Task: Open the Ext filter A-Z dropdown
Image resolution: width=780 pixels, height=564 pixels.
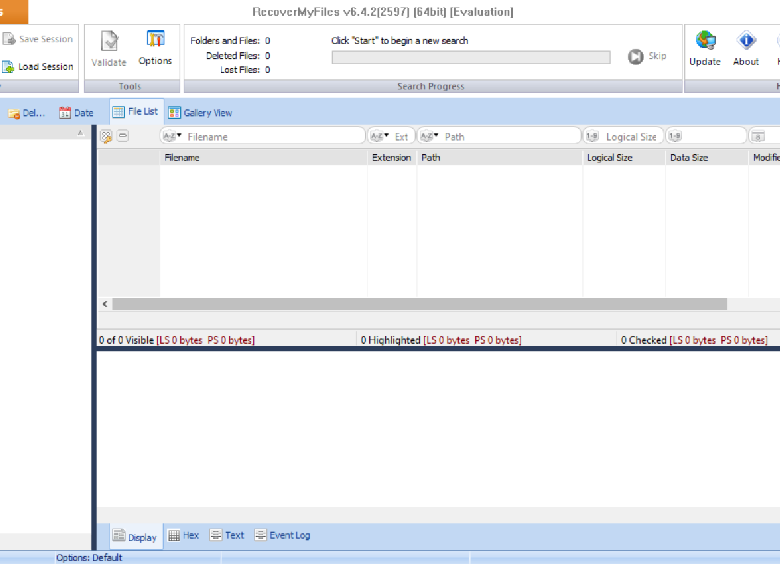Action: coord(380,136)
